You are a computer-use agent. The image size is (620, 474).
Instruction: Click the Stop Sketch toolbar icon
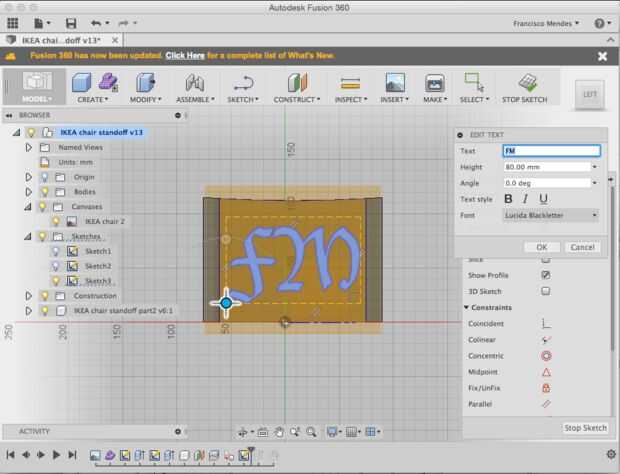pos(527,82)
